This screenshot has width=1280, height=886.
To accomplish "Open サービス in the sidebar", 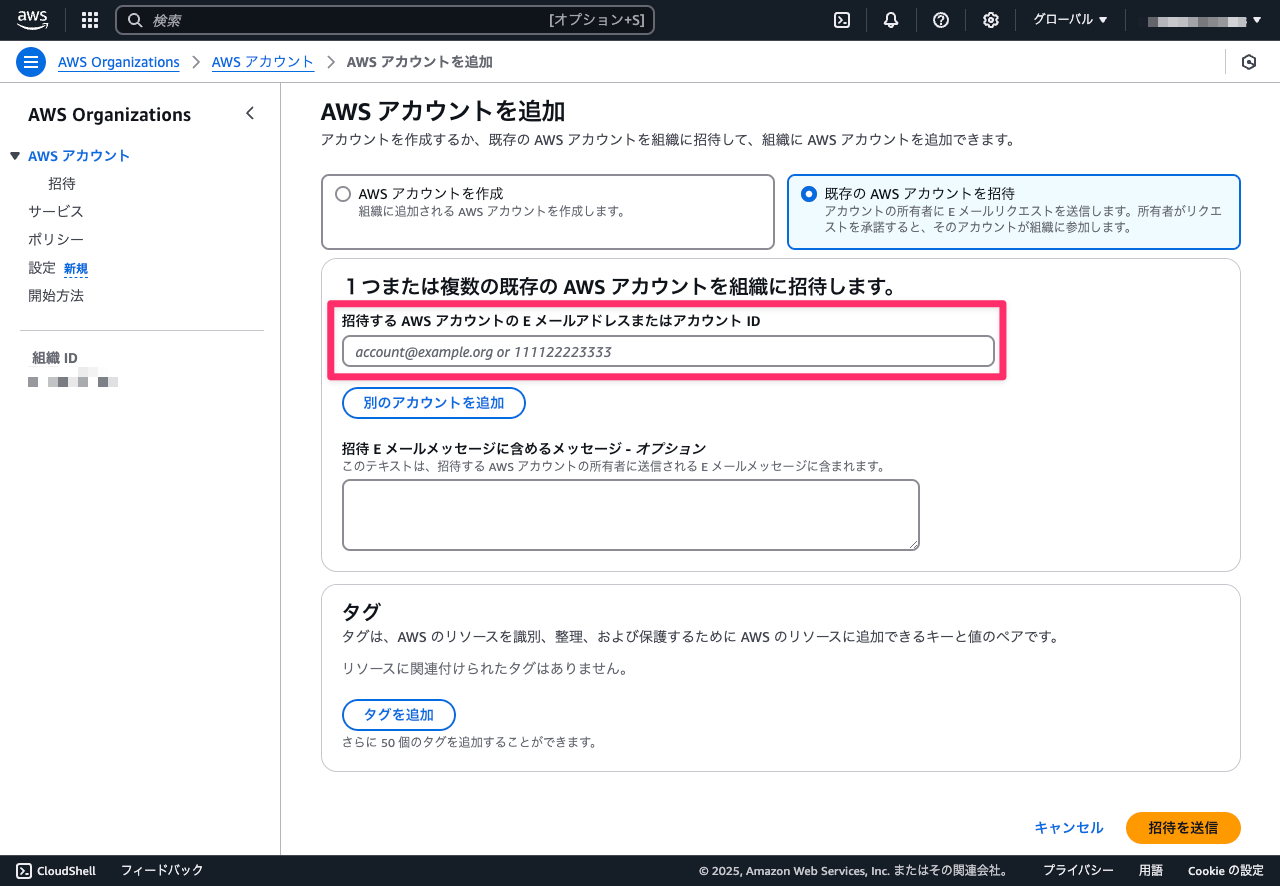I will 56,212.
